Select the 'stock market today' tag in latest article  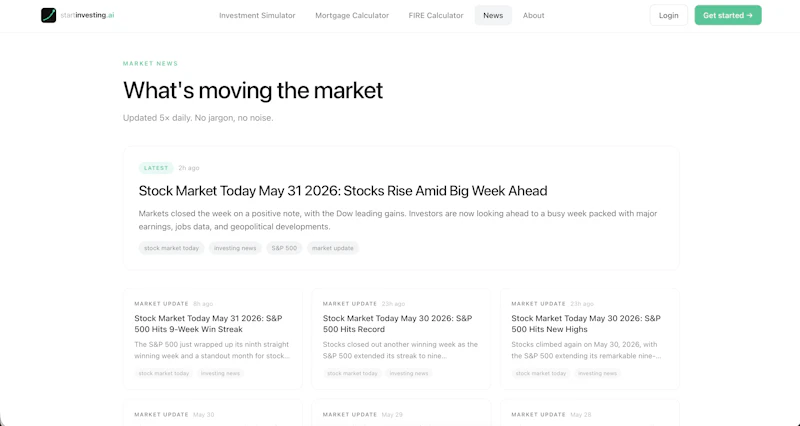(x=171, y=248)
